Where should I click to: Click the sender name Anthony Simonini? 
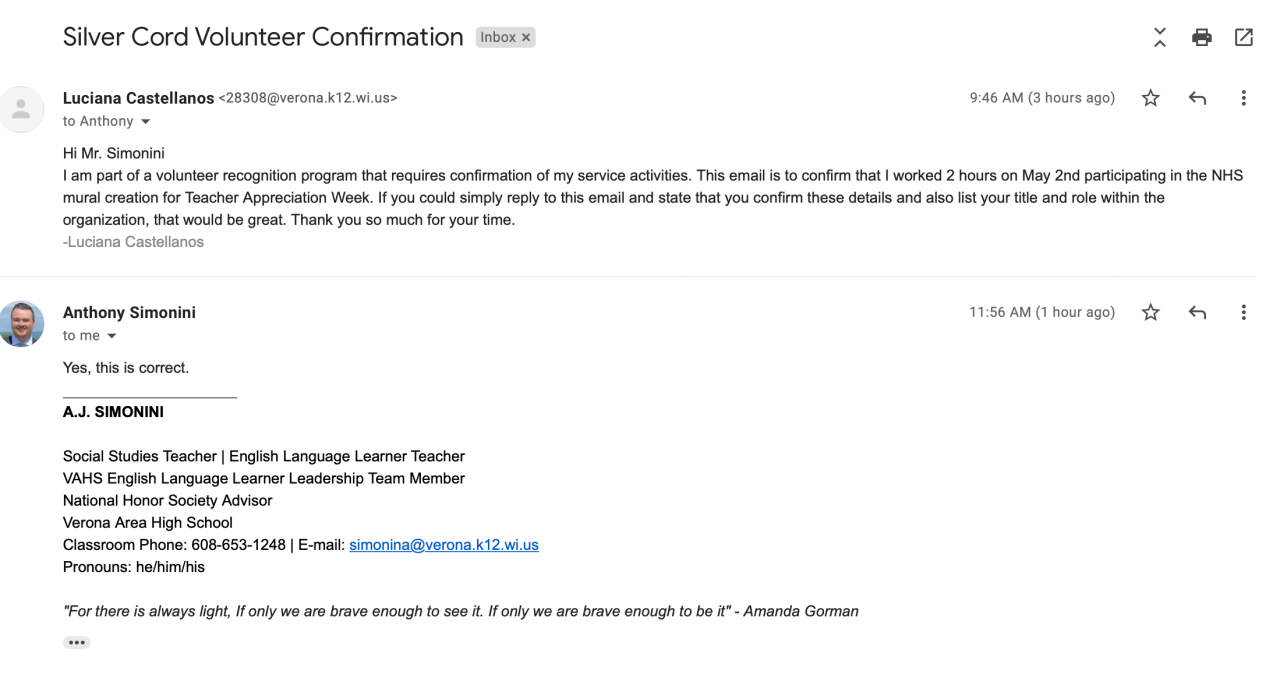[x=129, y=313]
